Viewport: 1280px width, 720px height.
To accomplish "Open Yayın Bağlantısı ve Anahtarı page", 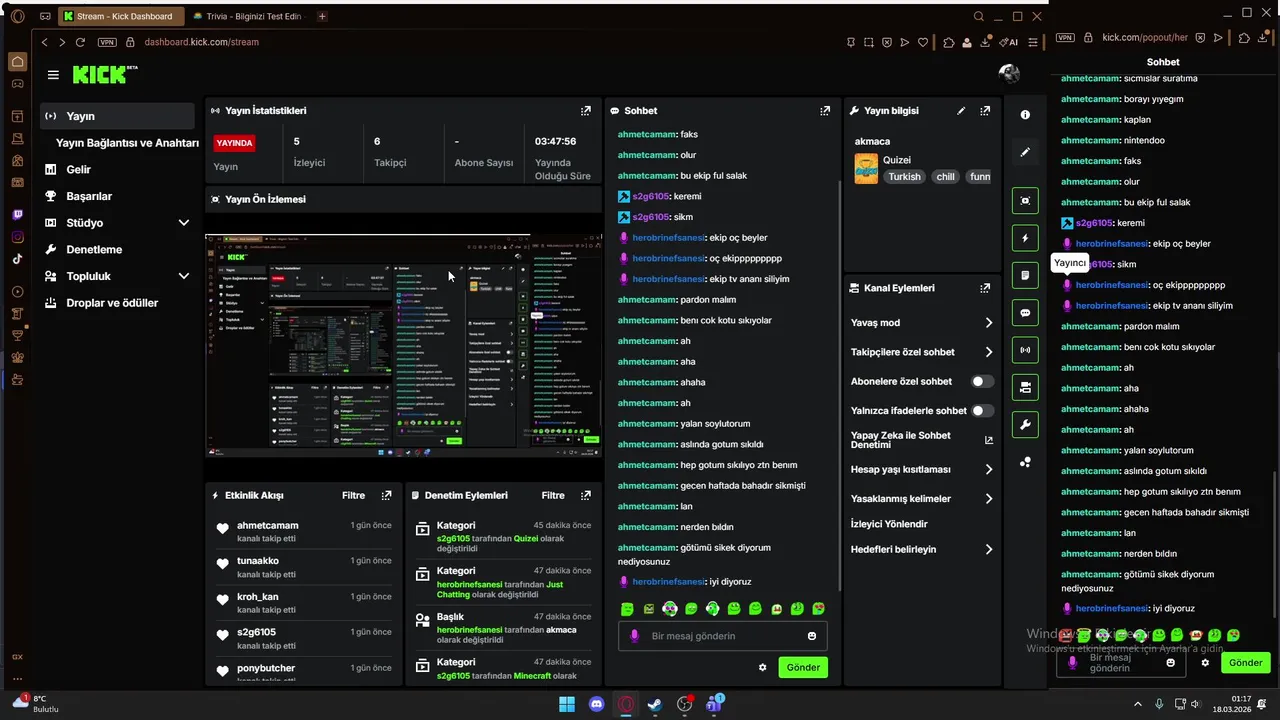I will (x=127, y=143).
